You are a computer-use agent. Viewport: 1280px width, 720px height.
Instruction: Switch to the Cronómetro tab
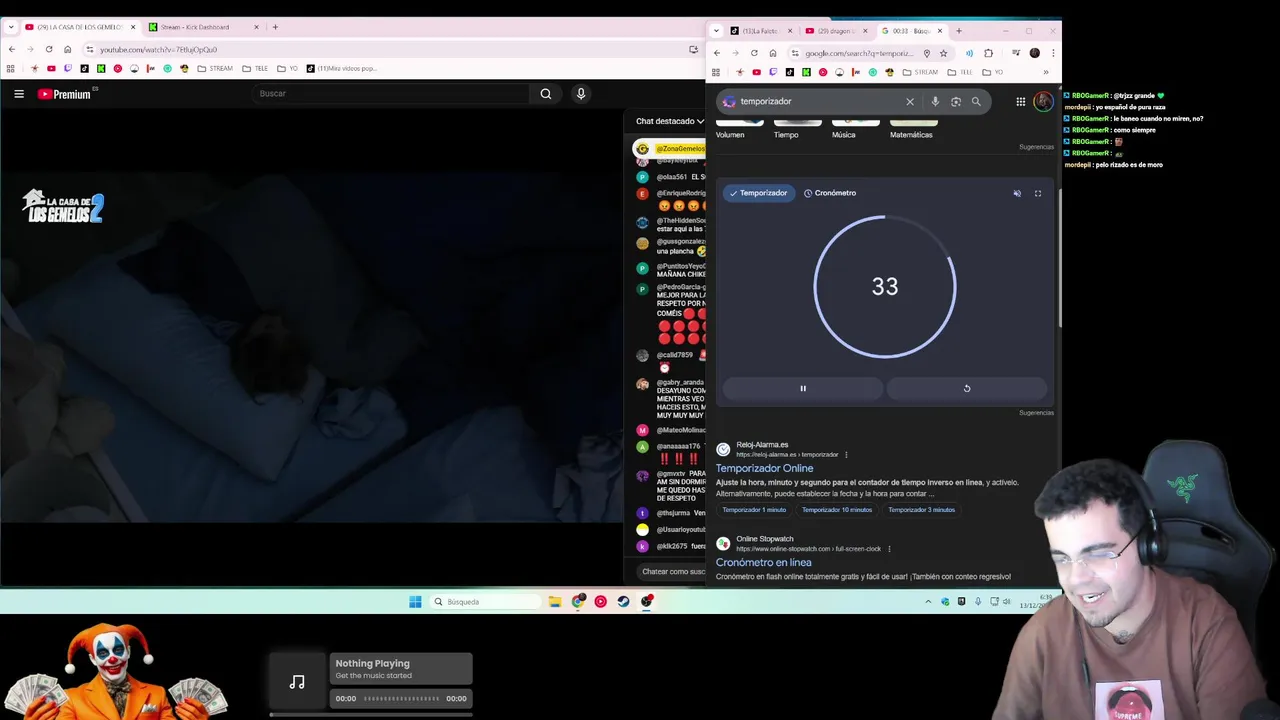click(x=830, y=193)
